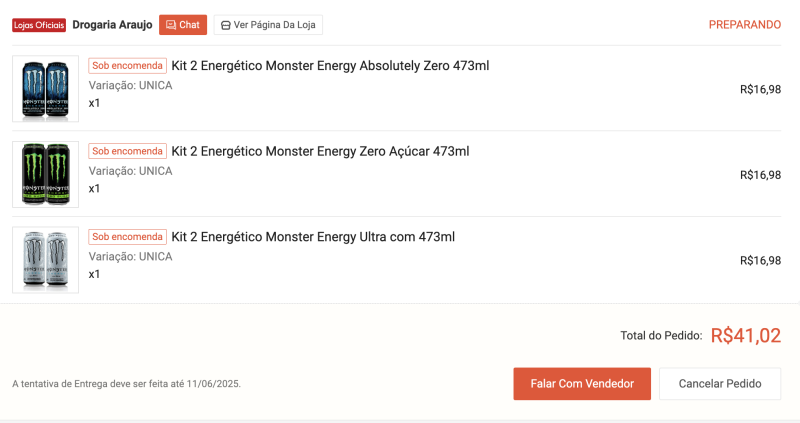Click Sob encomenda tag on Monster Ultra item

(x=127, y=237)
